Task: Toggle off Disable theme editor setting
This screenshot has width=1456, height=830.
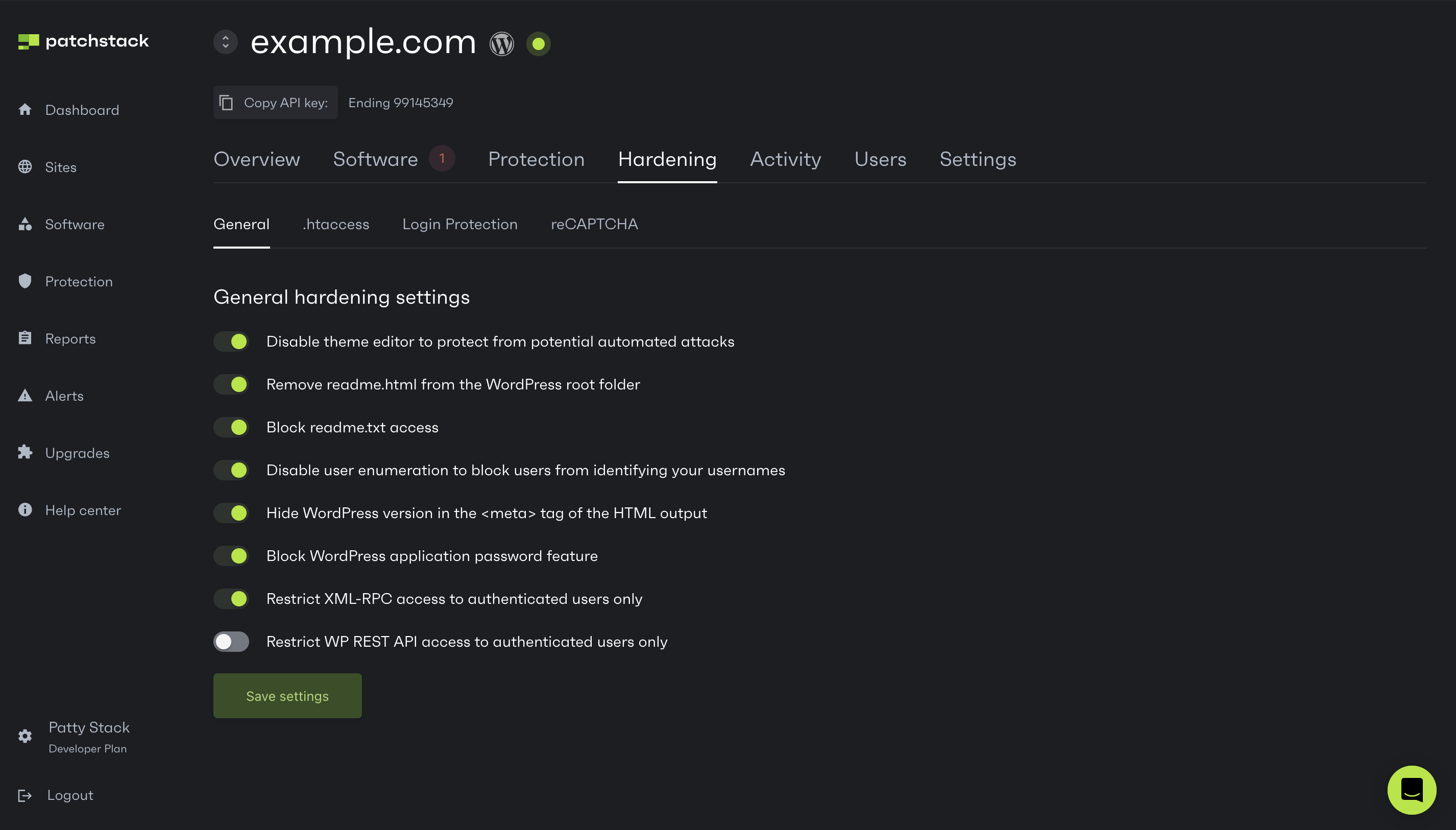Action: [x=231, y=341]
